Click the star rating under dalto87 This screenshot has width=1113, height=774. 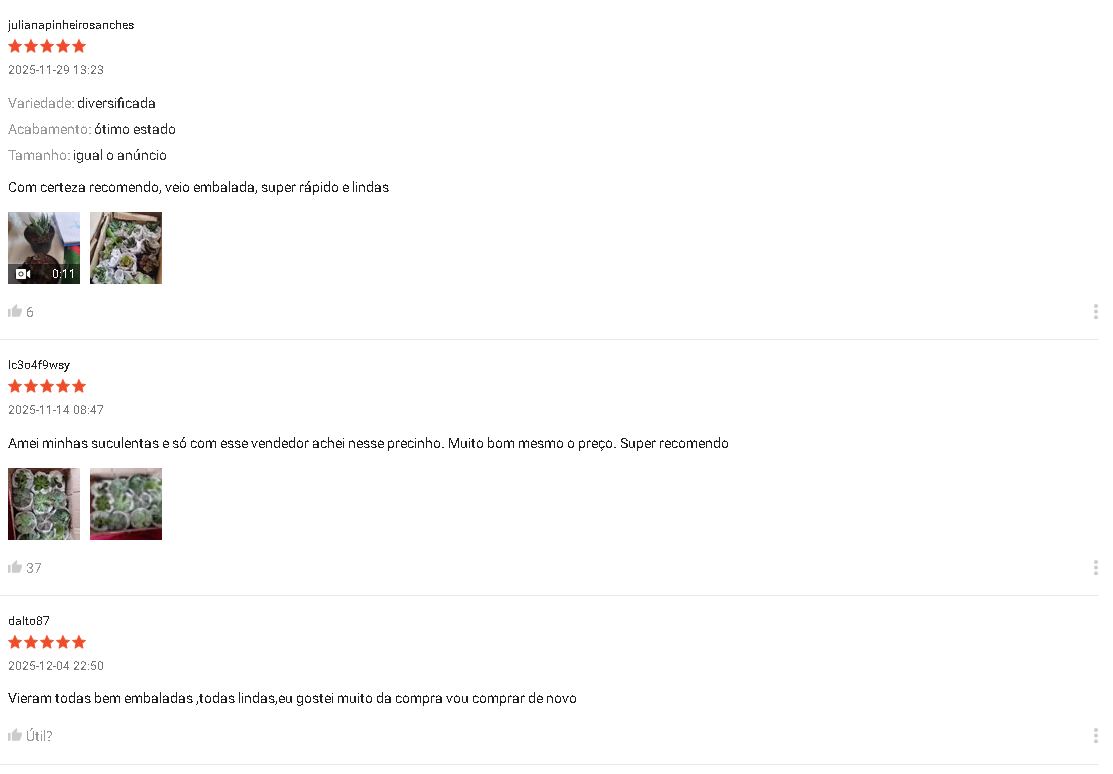coord(46,641)
